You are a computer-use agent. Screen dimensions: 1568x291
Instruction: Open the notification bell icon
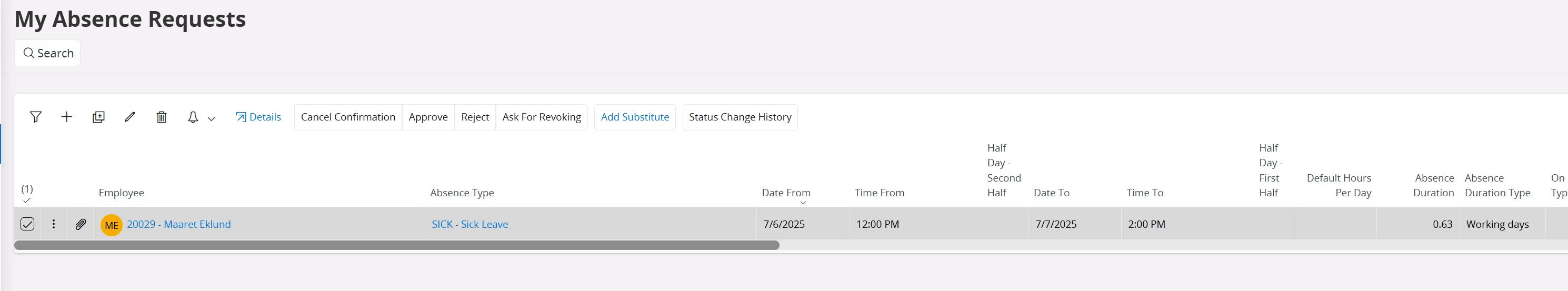193,117
